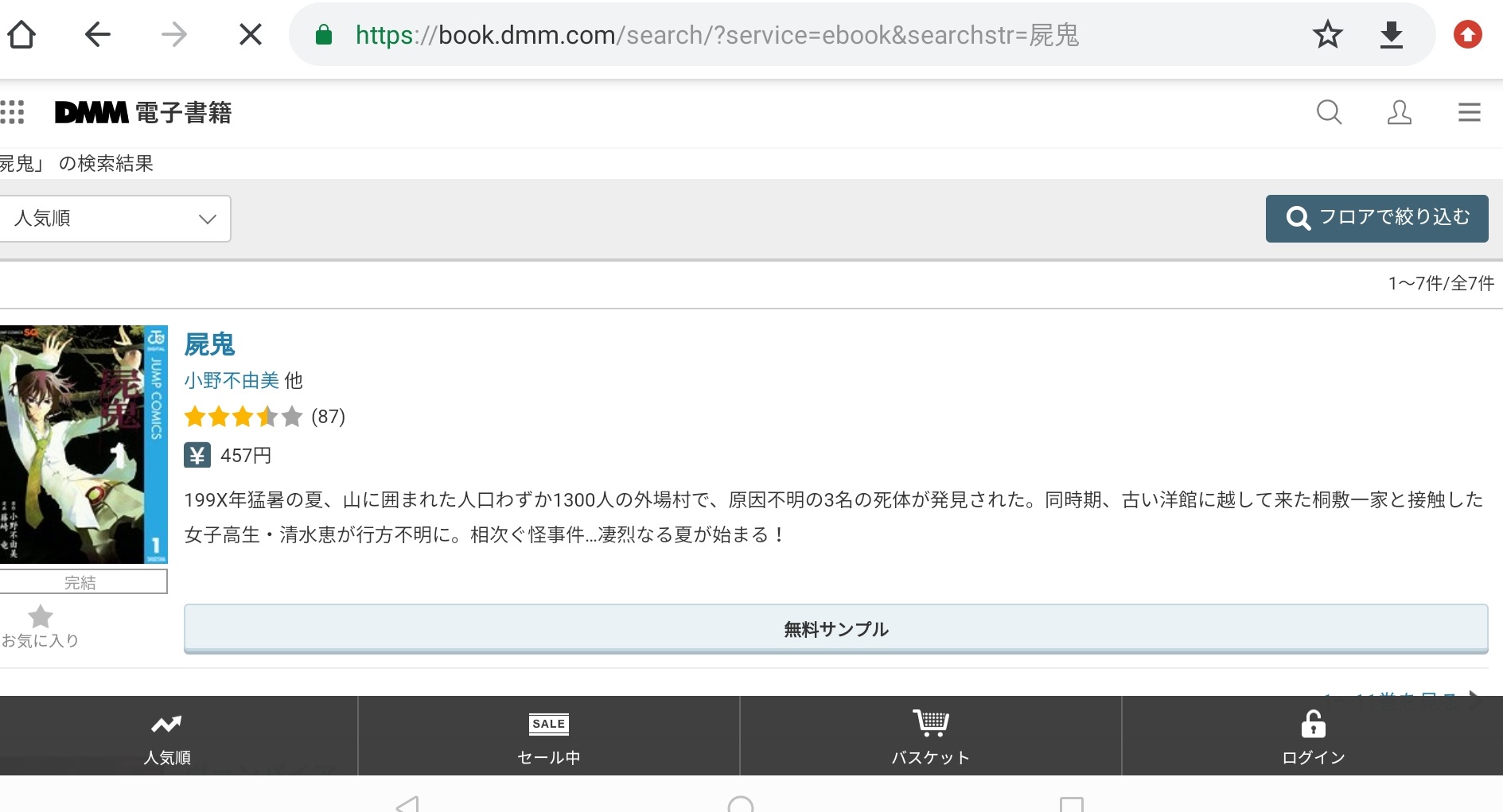1503x812 pixels.
Task: Expand the 人気順 sort dropdown
Action: pyautogui.click(x=115, y=219)
